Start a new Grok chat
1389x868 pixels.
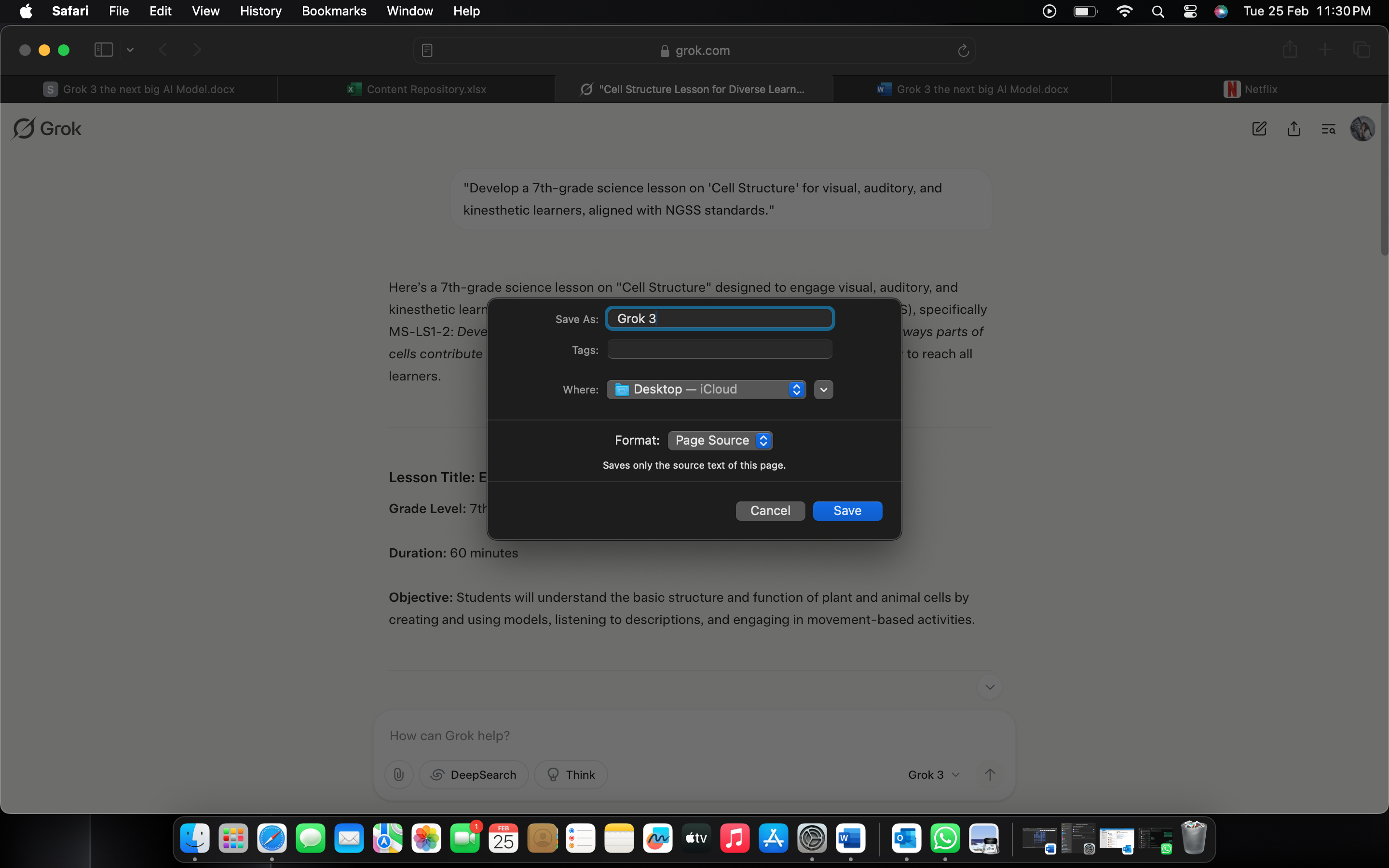[1259, 129]
